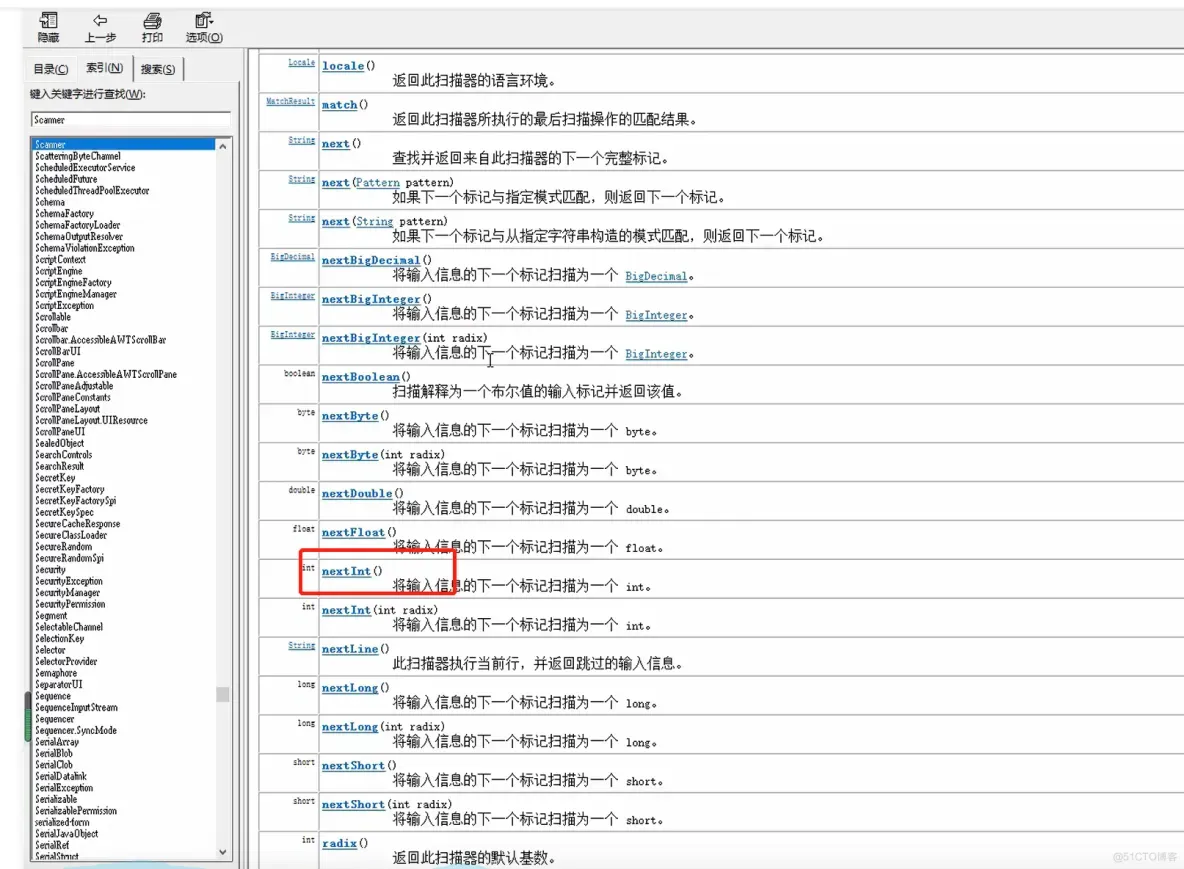Open the nextByte() method link
This screenshot has width=1184, height=869.
(x=350, y=415)
